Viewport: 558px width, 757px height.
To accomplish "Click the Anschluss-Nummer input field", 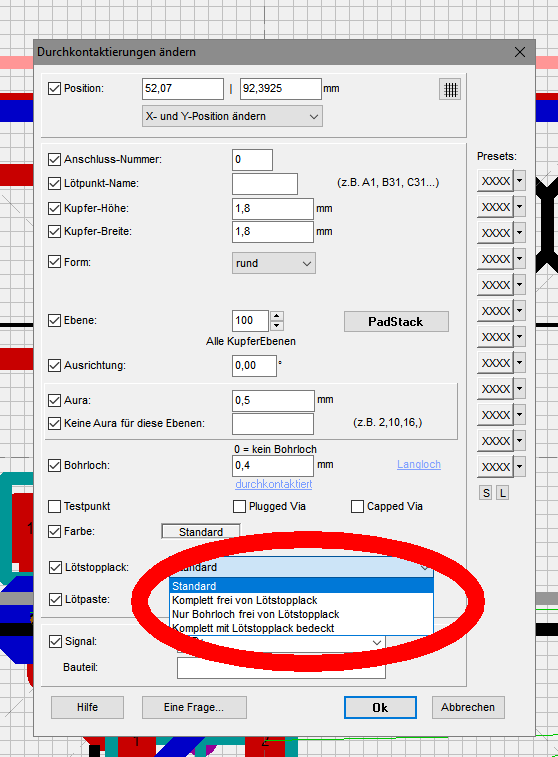I will (252, 160).
